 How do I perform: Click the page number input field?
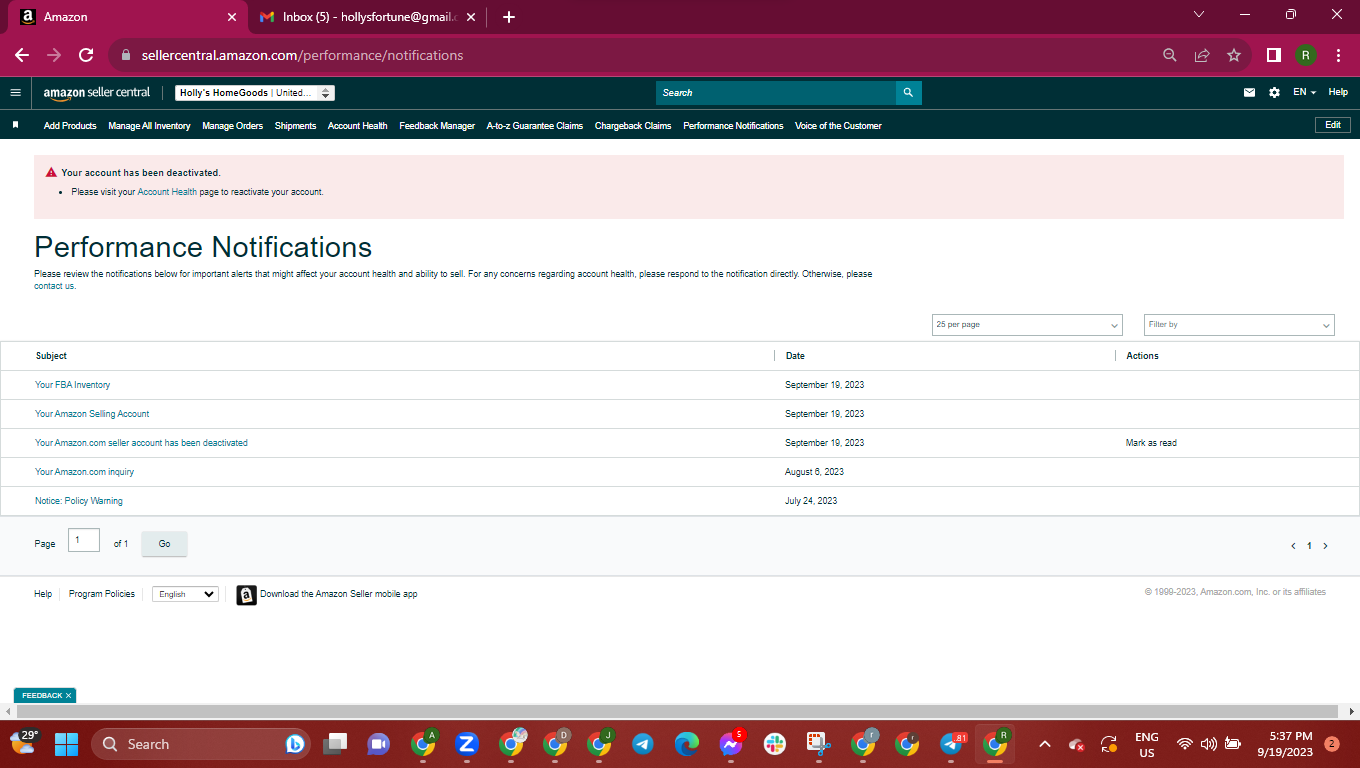pyautogui.click(x=84, y=540)
